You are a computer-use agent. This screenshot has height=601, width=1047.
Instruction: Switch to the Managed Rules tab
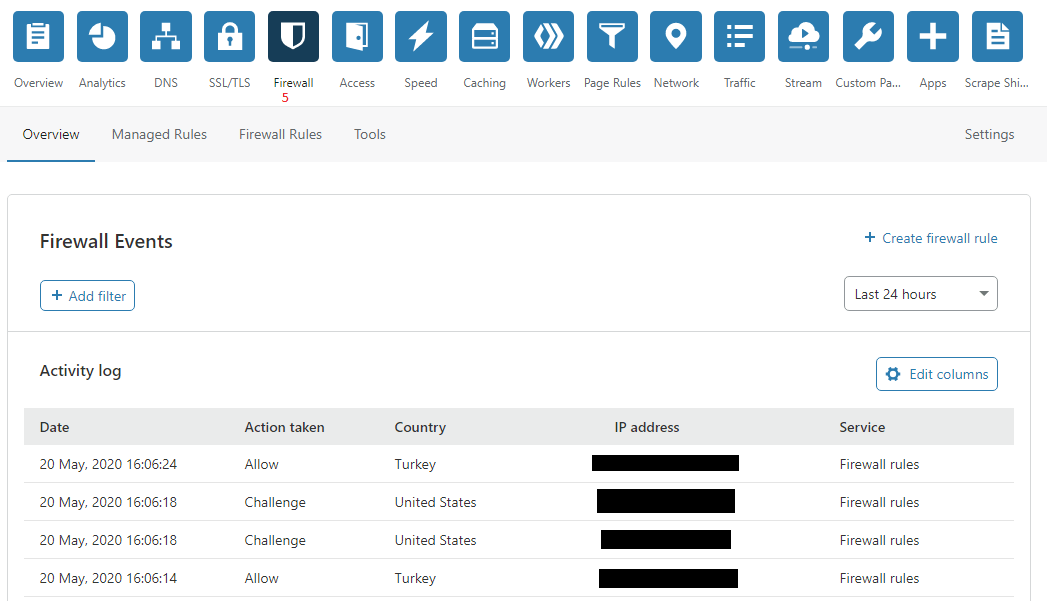[x=159, y=134]
